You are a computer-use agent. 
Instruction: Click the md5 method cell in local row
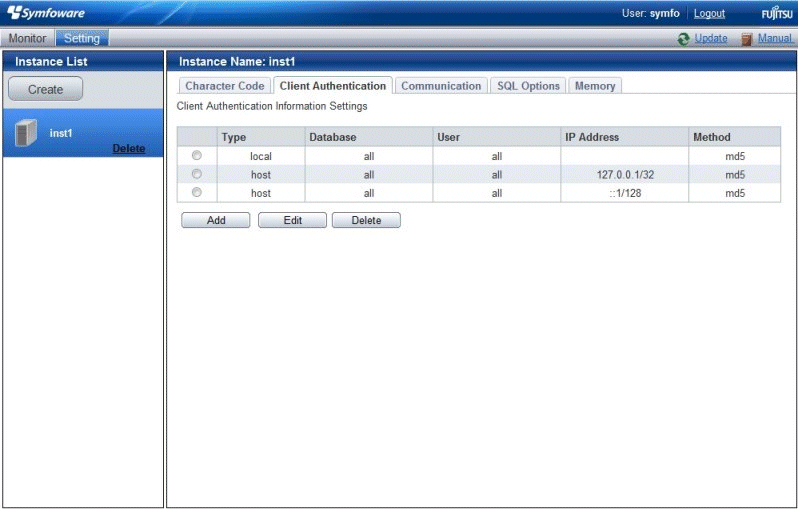[x=735, y=156]
